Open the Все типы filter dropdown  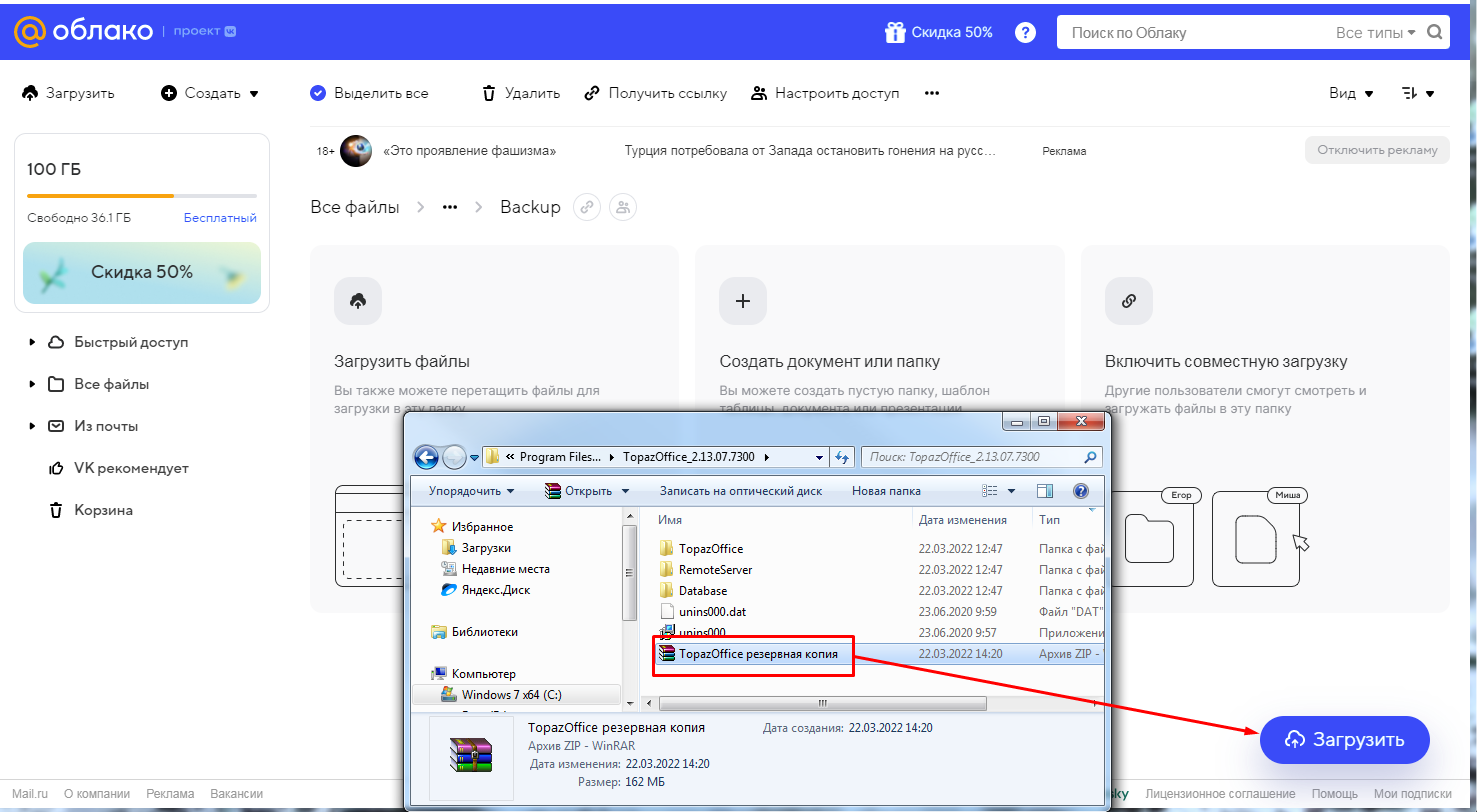[1375, 32]
